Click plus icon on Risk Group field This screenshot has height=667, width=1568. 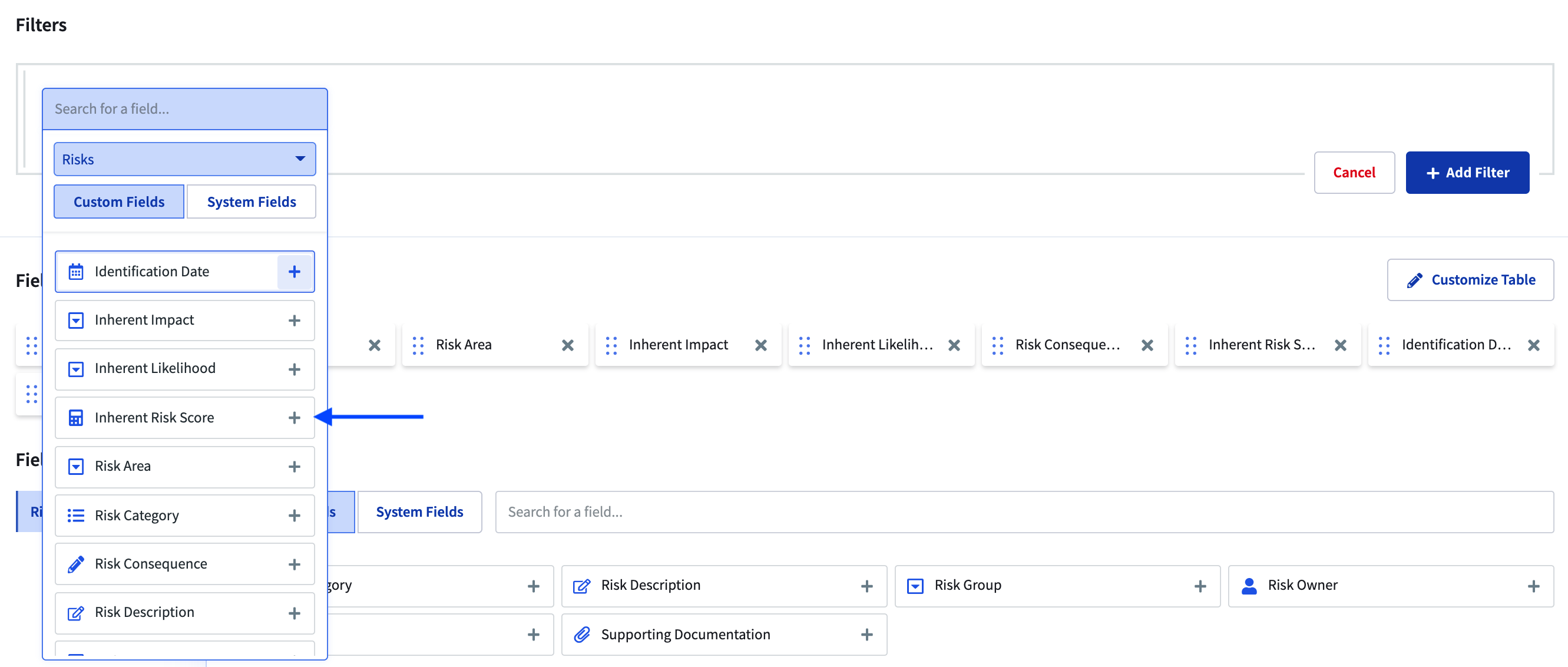coord(1200,586)
